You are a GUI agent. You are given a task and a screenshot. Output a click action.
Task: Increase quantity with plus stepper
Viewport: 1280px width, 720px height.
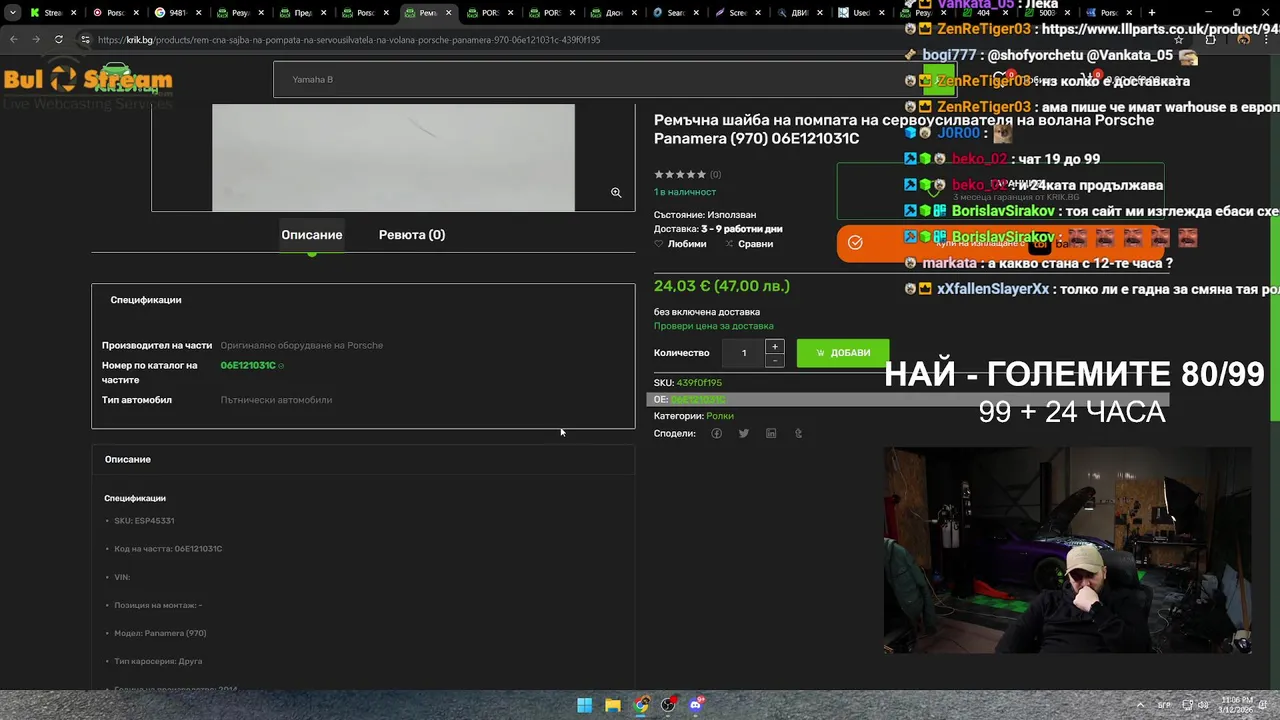point(774,346)
